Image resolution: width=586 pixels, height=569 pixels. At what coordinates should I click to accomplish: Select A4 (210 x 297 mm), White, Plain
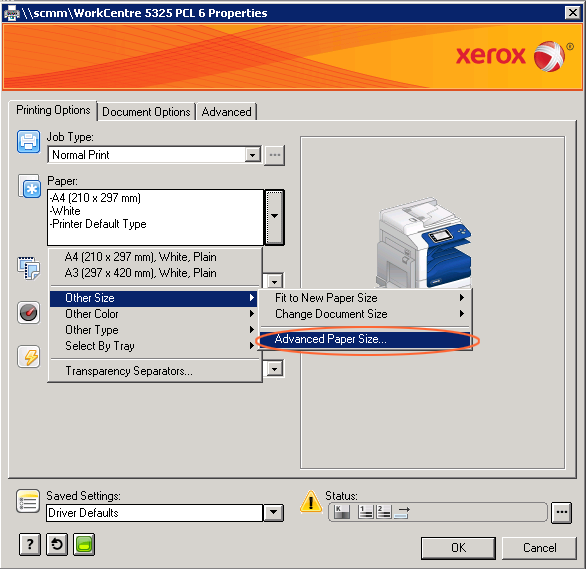tap(155, 257)
